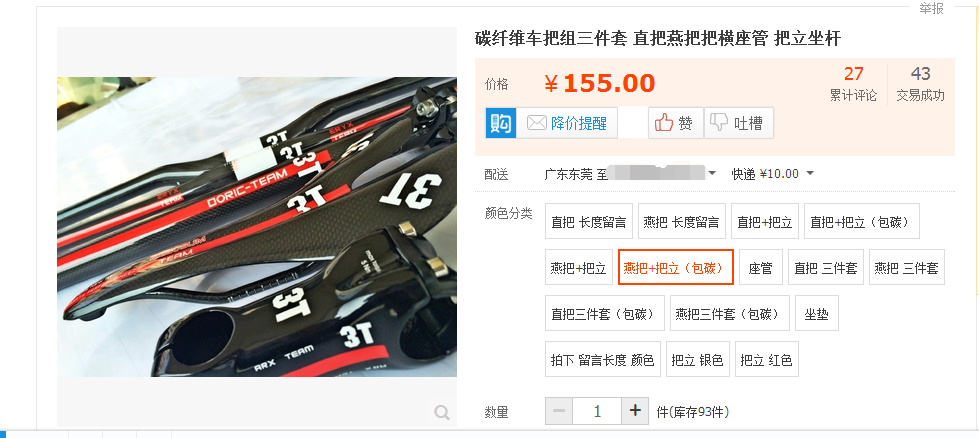Select the 直把 长度留言 option
979x438 pixels.
point(589,221)
